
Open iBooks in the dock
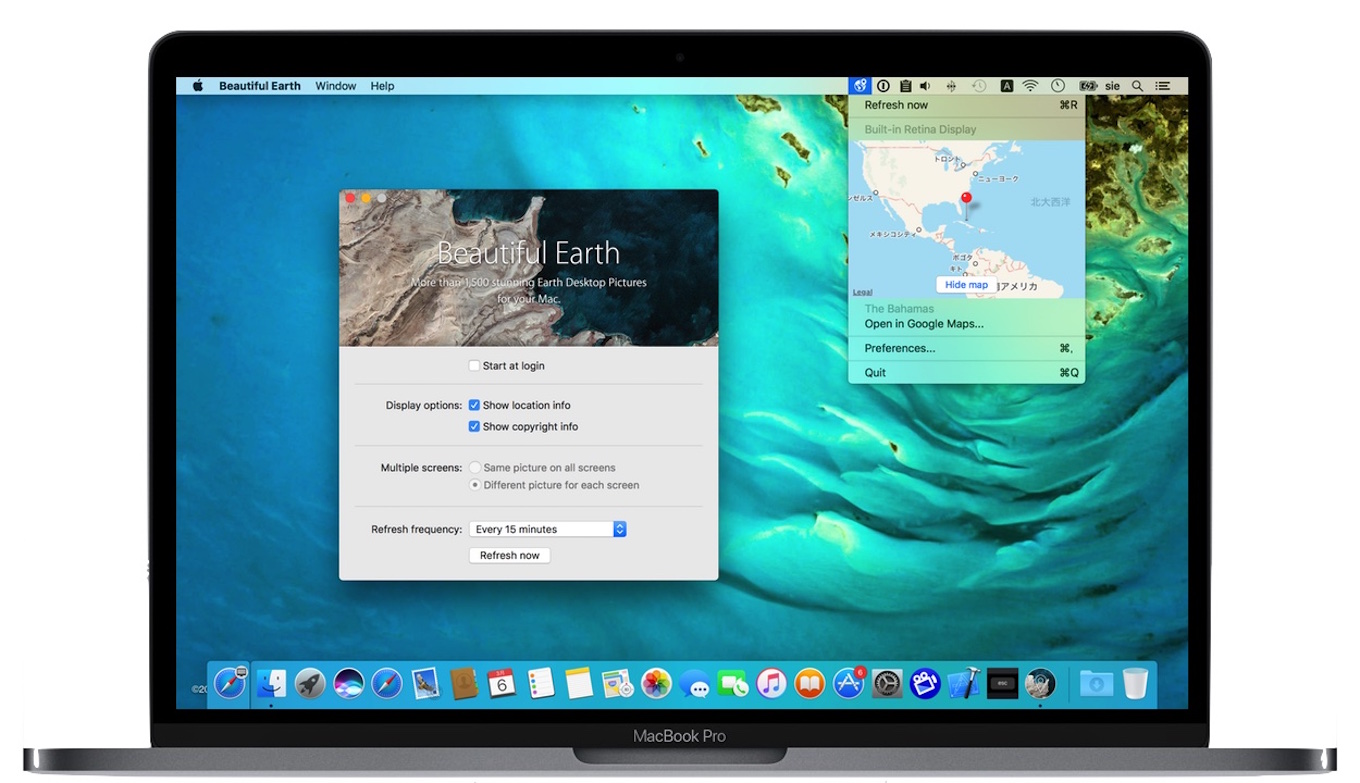tap(810, 684)
